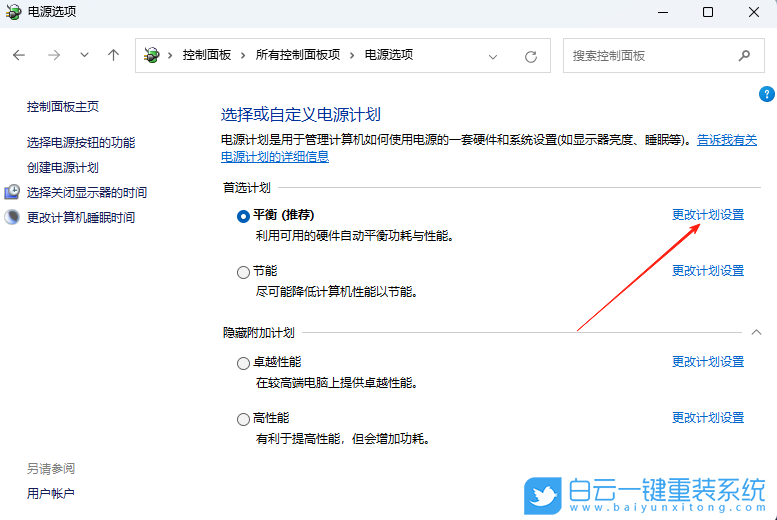This screenshot has width=777, height=520.
Task: Click the monitor clock icon in sidebar
Action: [12, 192]
